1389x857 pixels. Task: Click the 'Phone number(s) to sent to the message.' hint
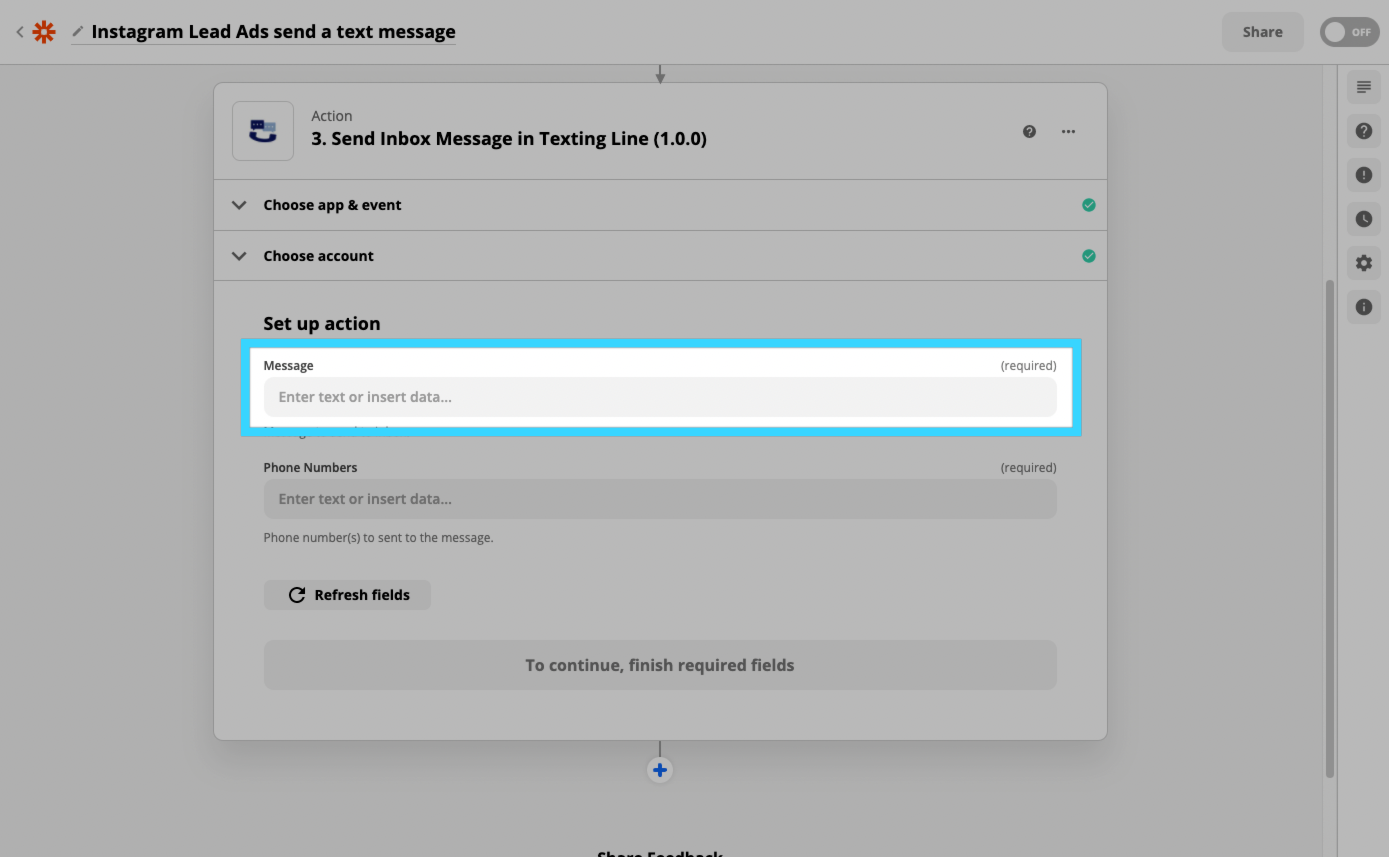pyautogui.click(x=378, y=538)
